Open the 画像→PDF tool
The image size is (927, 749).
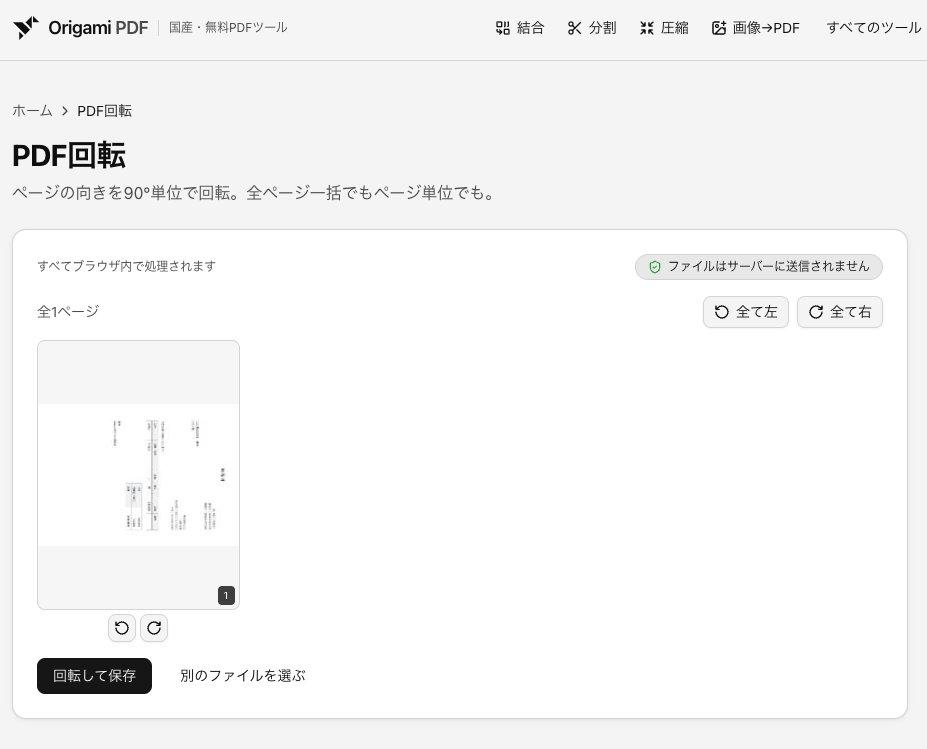[756, 28]
